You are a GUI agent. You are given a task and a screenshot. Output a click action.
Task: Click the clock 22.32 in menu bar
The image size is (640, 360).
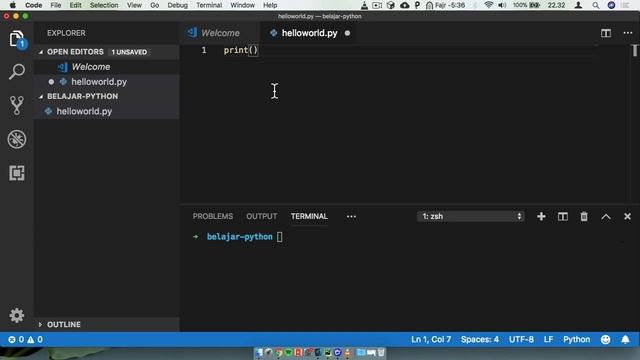pyautogui.click(x=556, y=5)
